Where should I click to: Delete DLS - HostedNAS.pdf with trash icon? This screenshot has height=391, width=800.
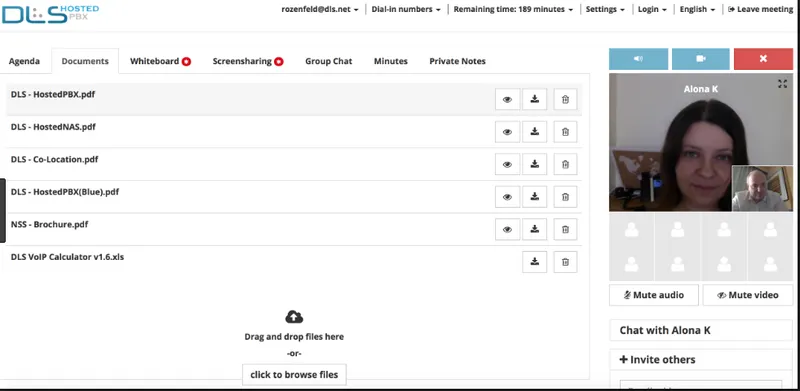[x=565, y=132]
